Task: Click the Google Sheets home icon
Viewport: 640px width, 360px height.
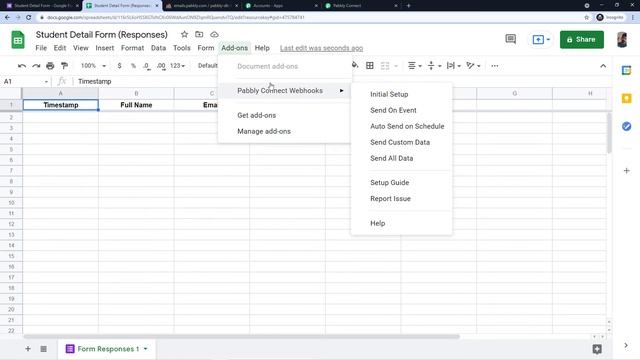Action: (18, 40)
